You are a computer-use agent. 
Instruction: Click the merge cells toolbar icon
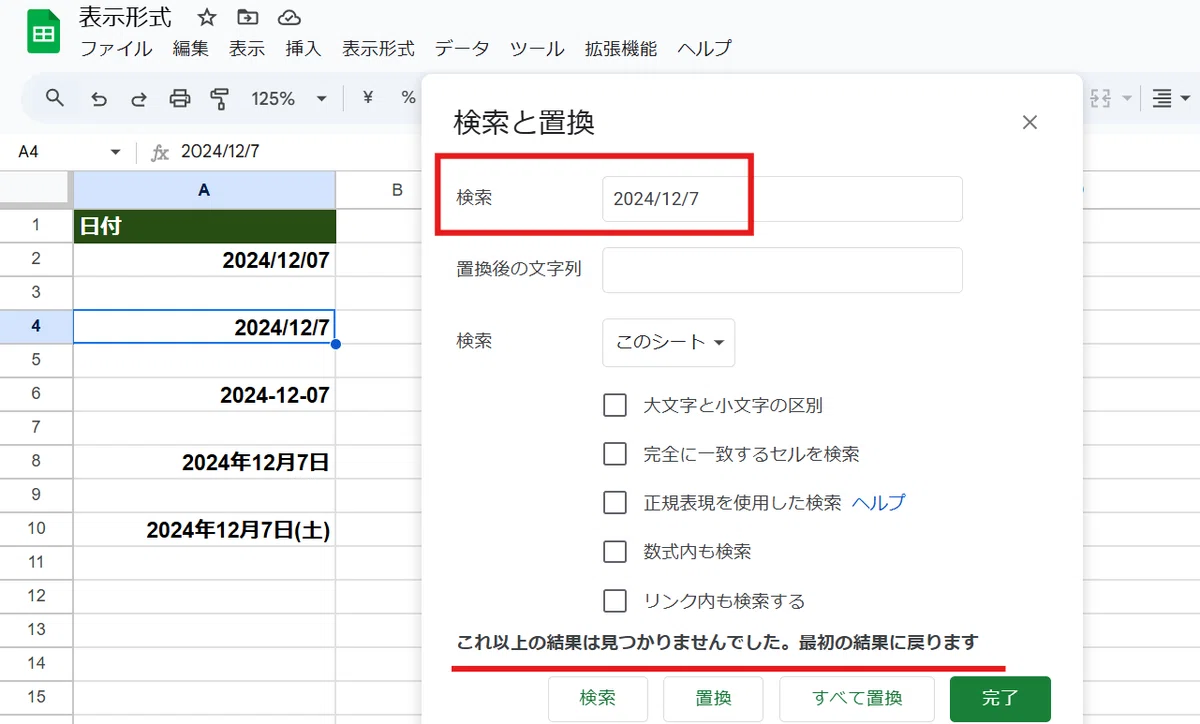click(1101, 98)
